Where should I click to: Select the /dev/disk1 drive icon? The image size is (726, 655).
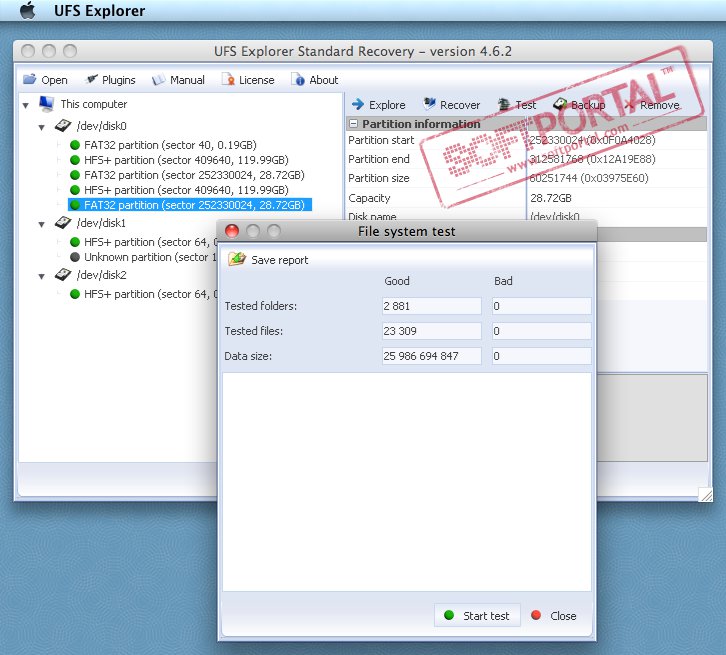click(x=63, y=223)
